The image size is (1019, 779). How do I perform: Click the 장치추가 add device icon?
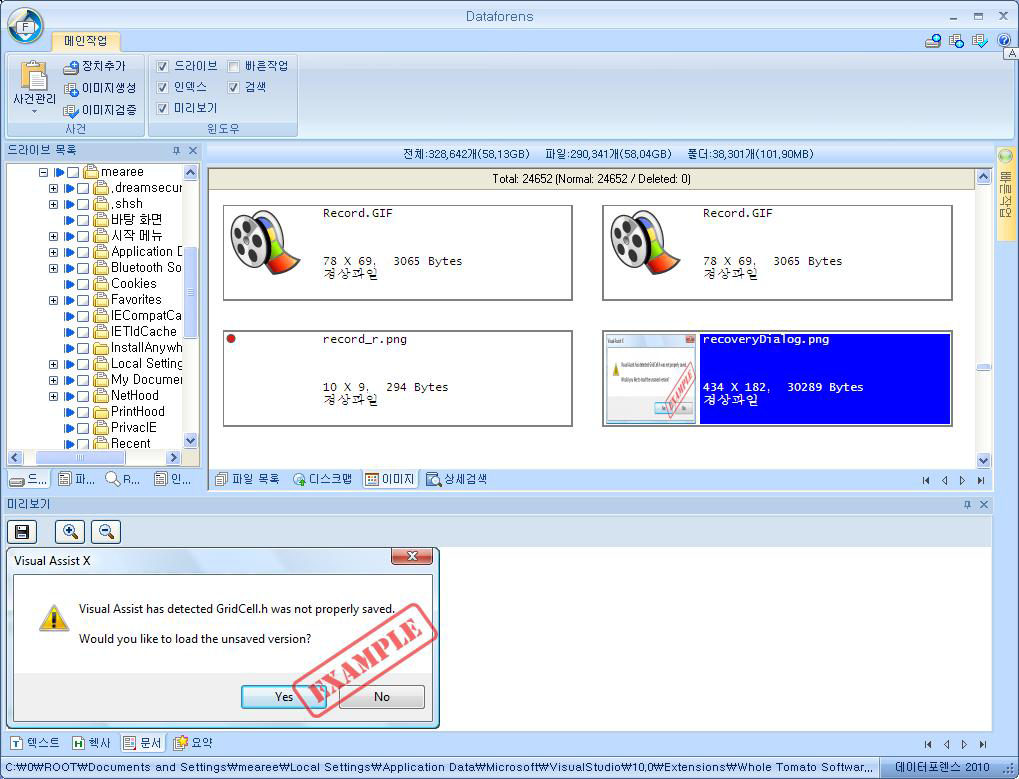tap(71, 67)
